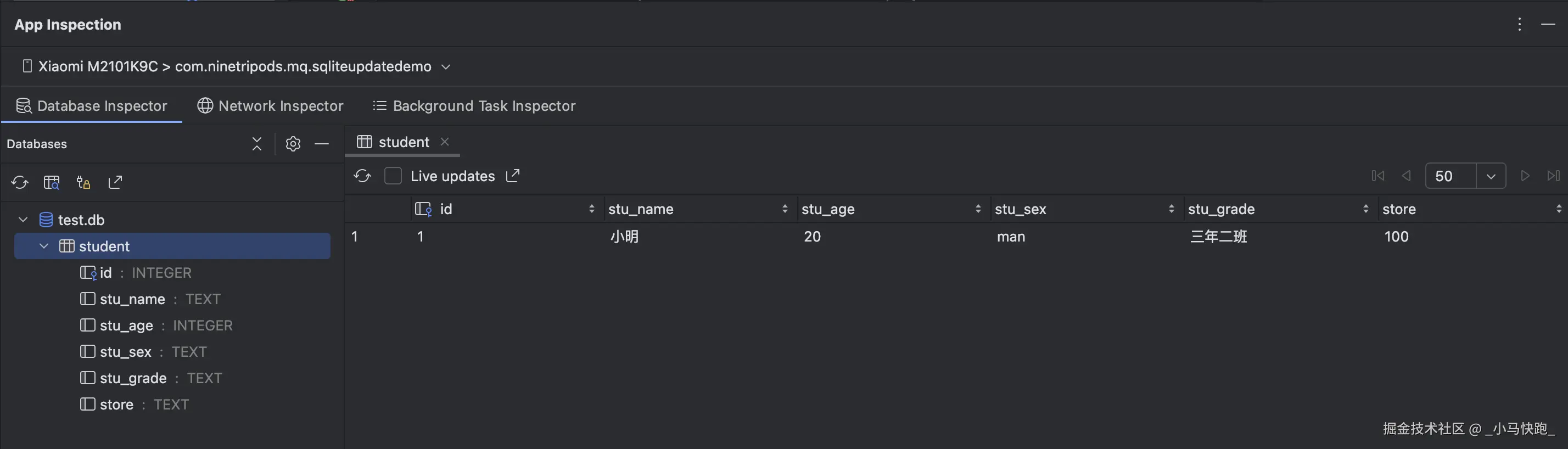Close the student table tab

click(x=445, y=142)
